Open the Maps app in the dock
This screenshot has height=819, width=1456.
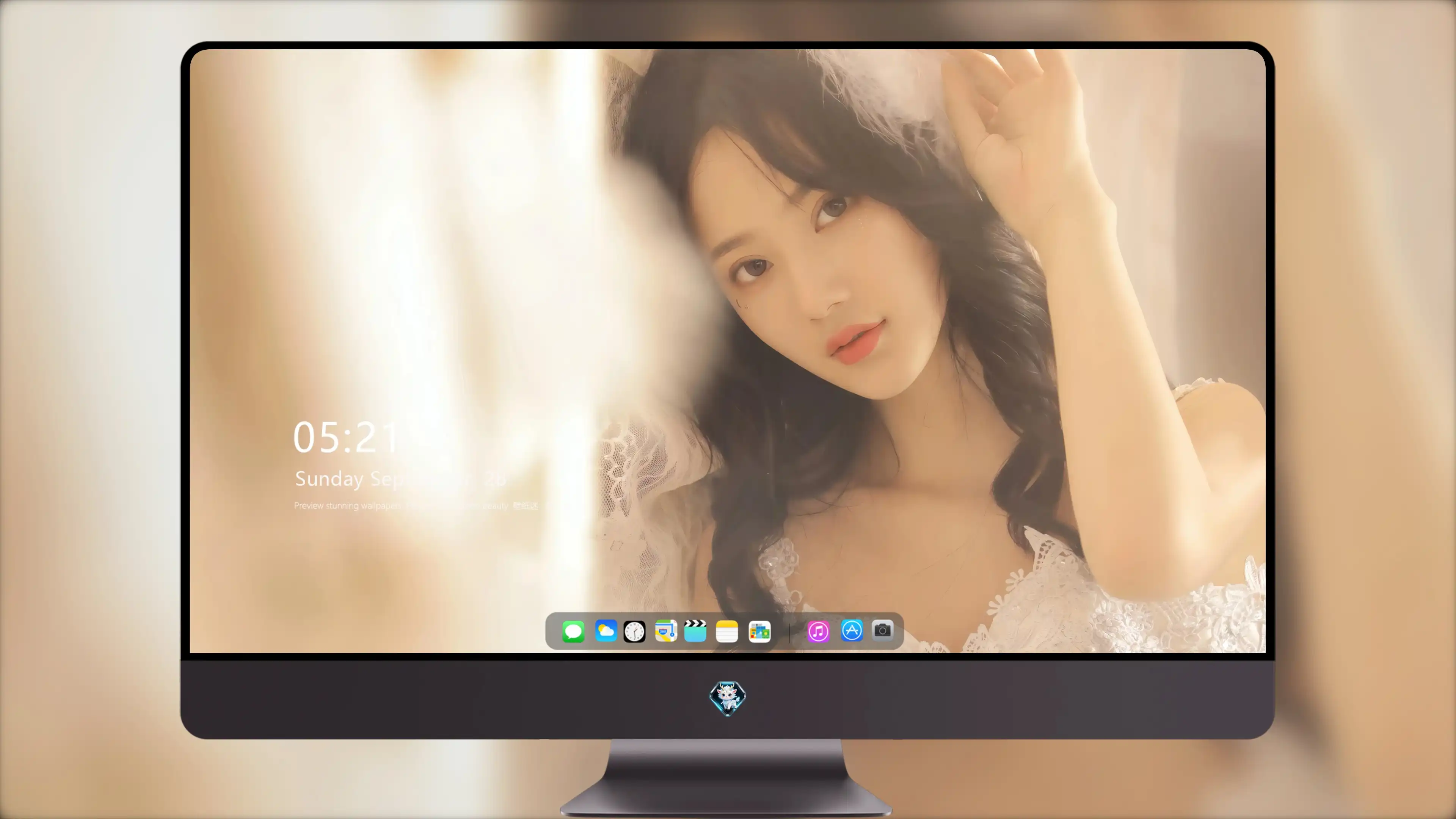(666, 631)
